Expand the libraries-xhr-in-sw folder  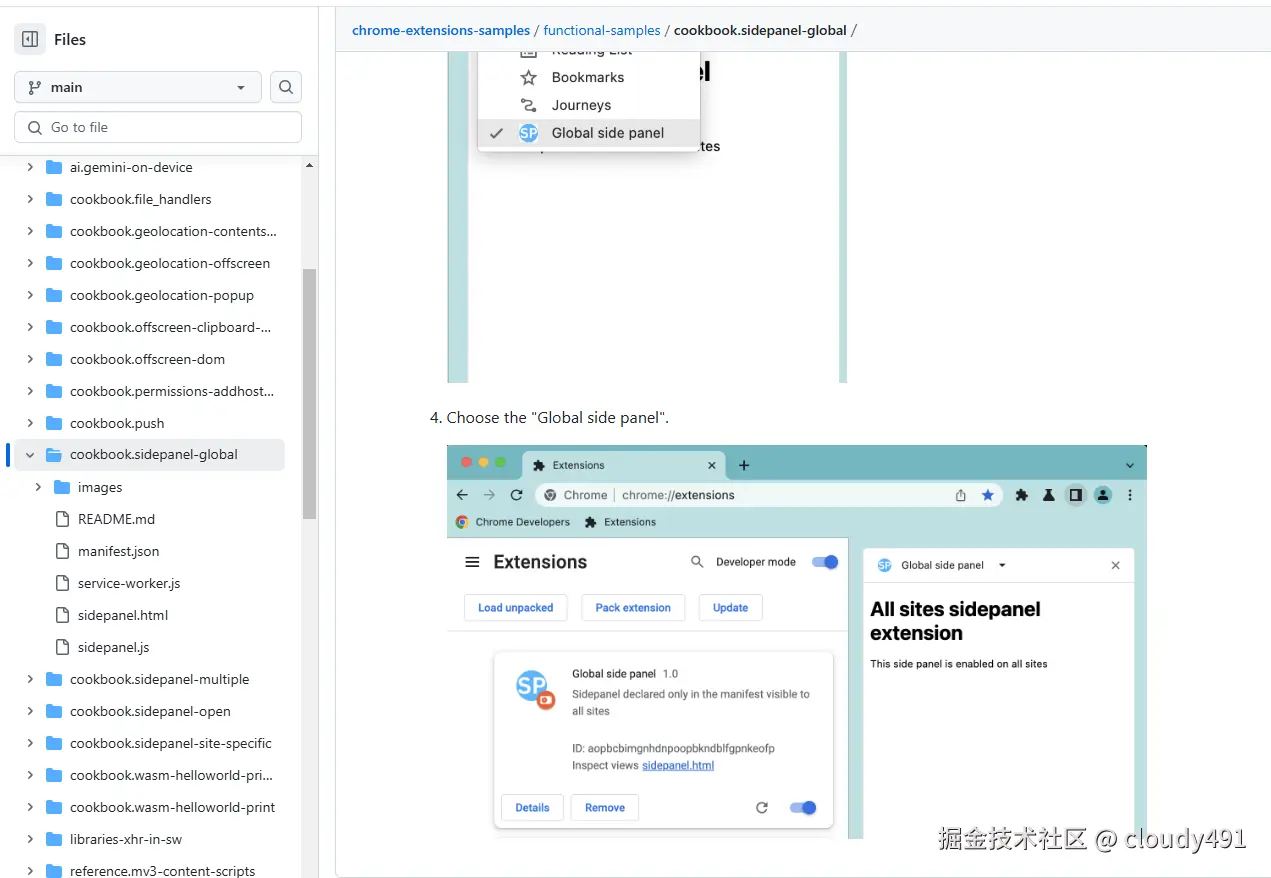click(x=29, y=839)
